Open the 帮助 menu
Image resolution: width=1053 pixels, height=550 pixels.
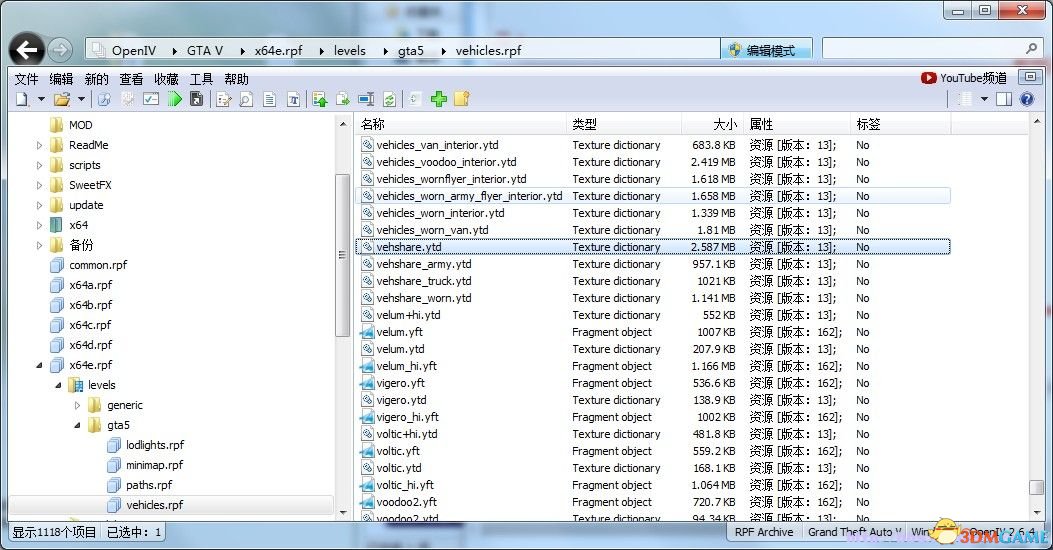click(x=236, y=79)
